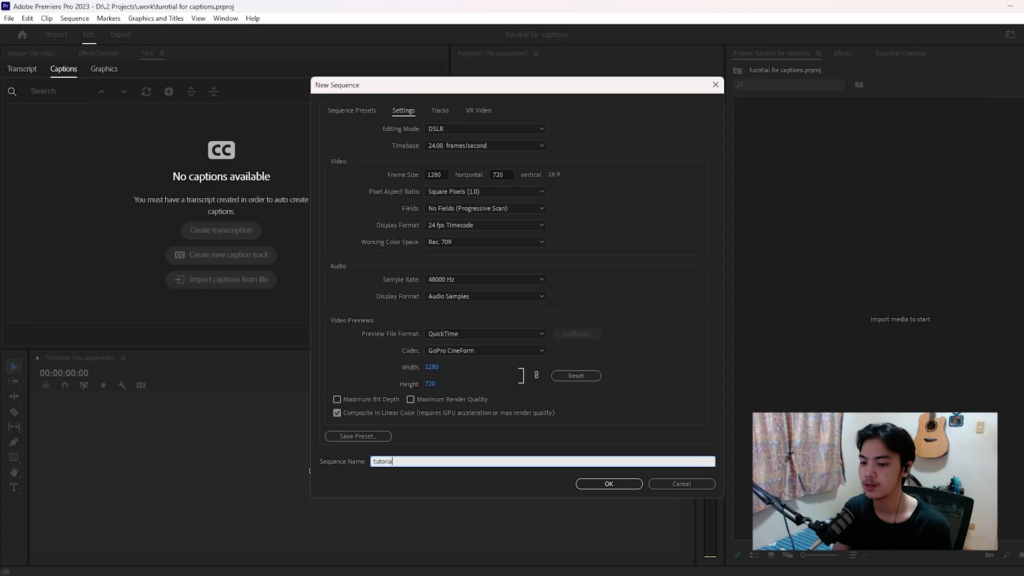Click Add Marker icon in timeline

103,385
